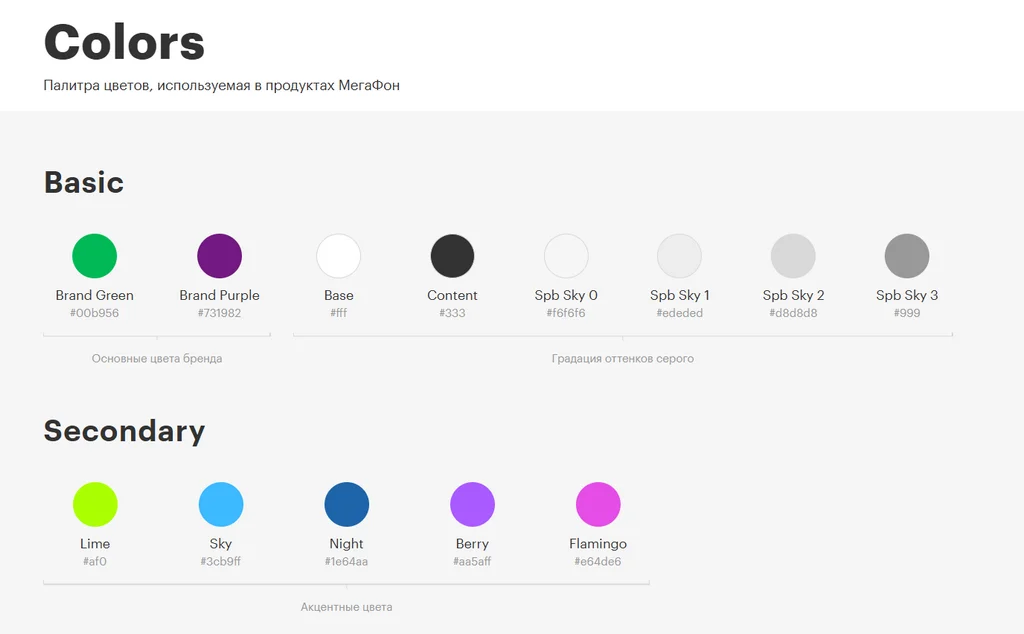This screenshot has width=1024, height=634.
Task: Click the #731982 hex code text
Action: pos(219,314)
